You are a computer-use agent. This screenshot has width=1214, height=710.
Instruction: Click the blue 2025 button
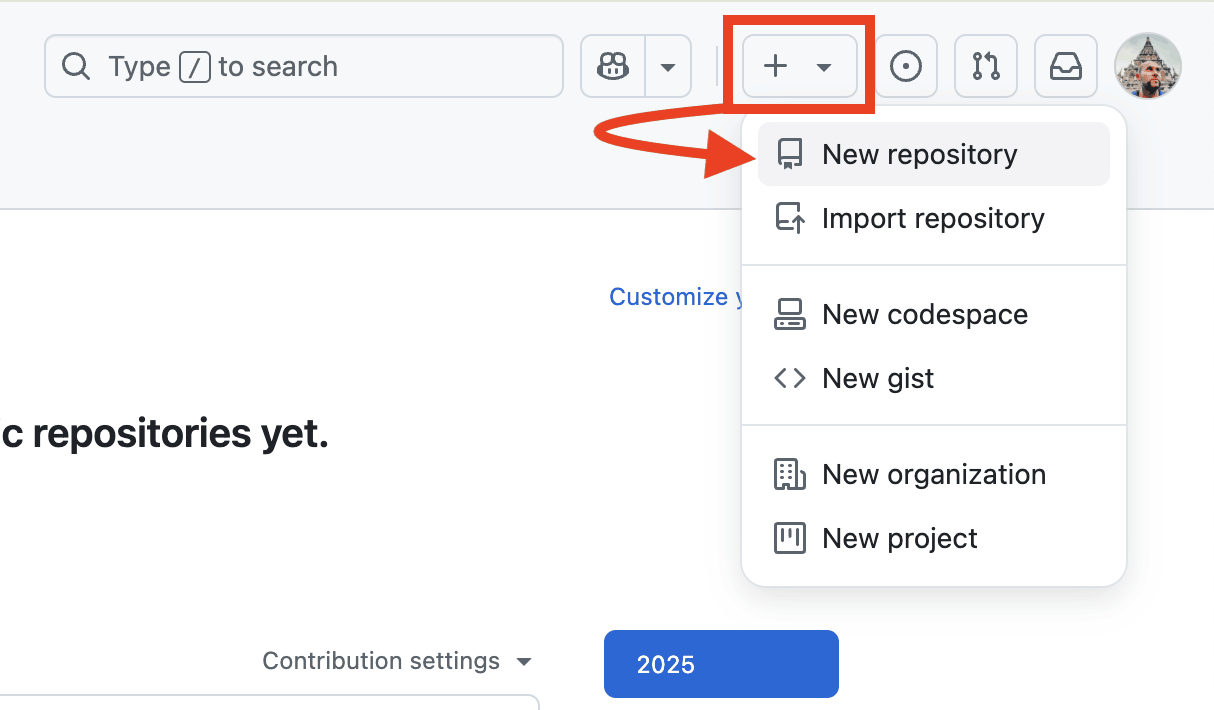[x=721, y=663]
